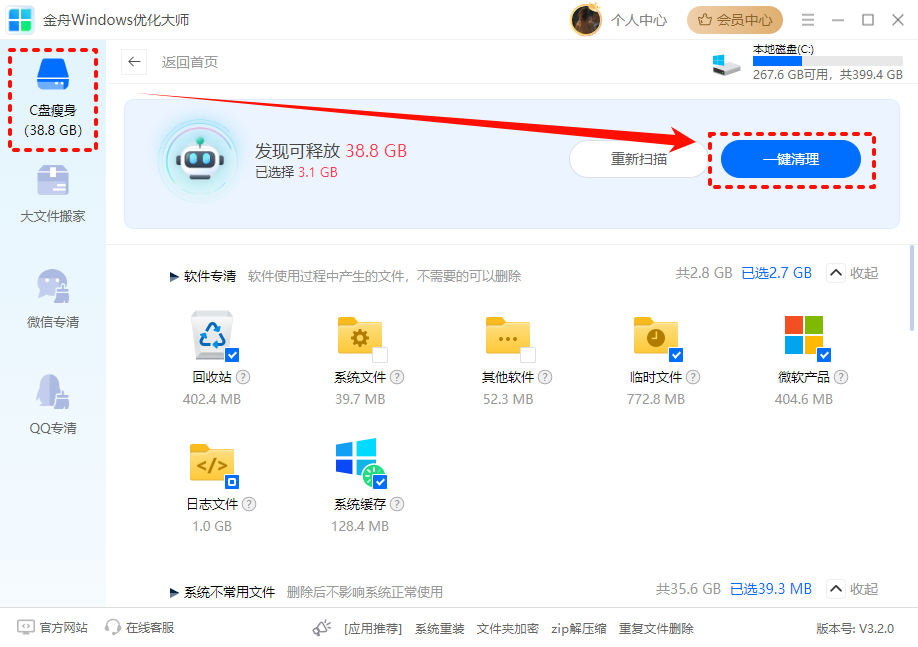Click the scanning robot mascot icon
Viewport: 918px width, 647px height.
(x=200, y=159)
